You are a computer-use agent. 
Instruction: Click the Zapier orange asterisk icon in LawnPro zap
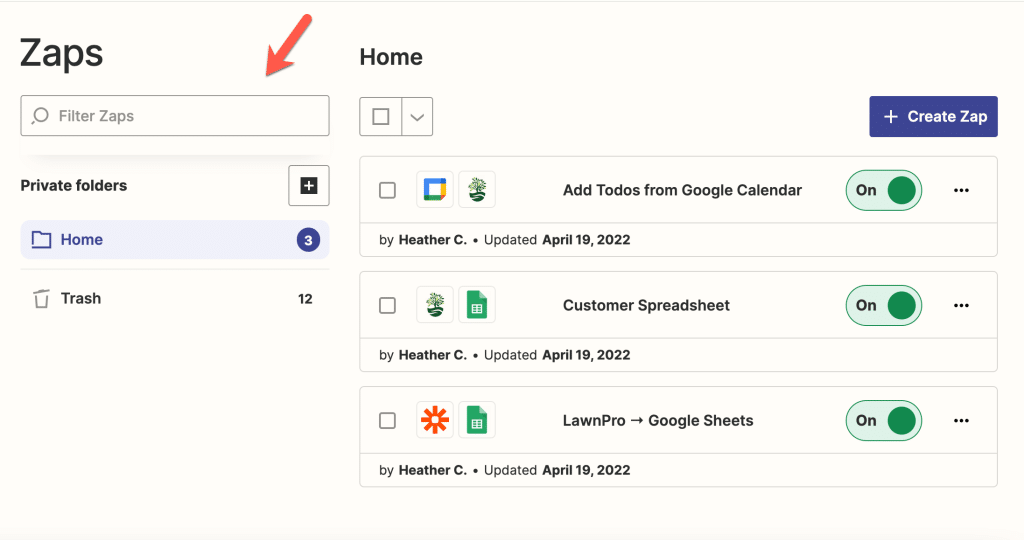pos(435,420)
